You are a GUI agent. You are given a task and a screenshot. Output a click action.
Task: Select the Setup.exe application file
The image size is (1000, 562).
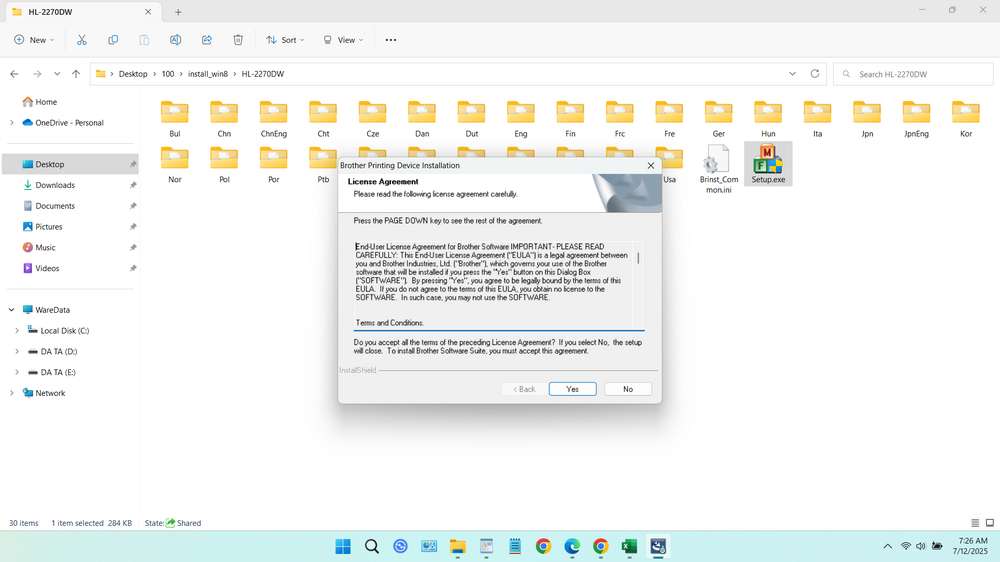pos(768,164)
